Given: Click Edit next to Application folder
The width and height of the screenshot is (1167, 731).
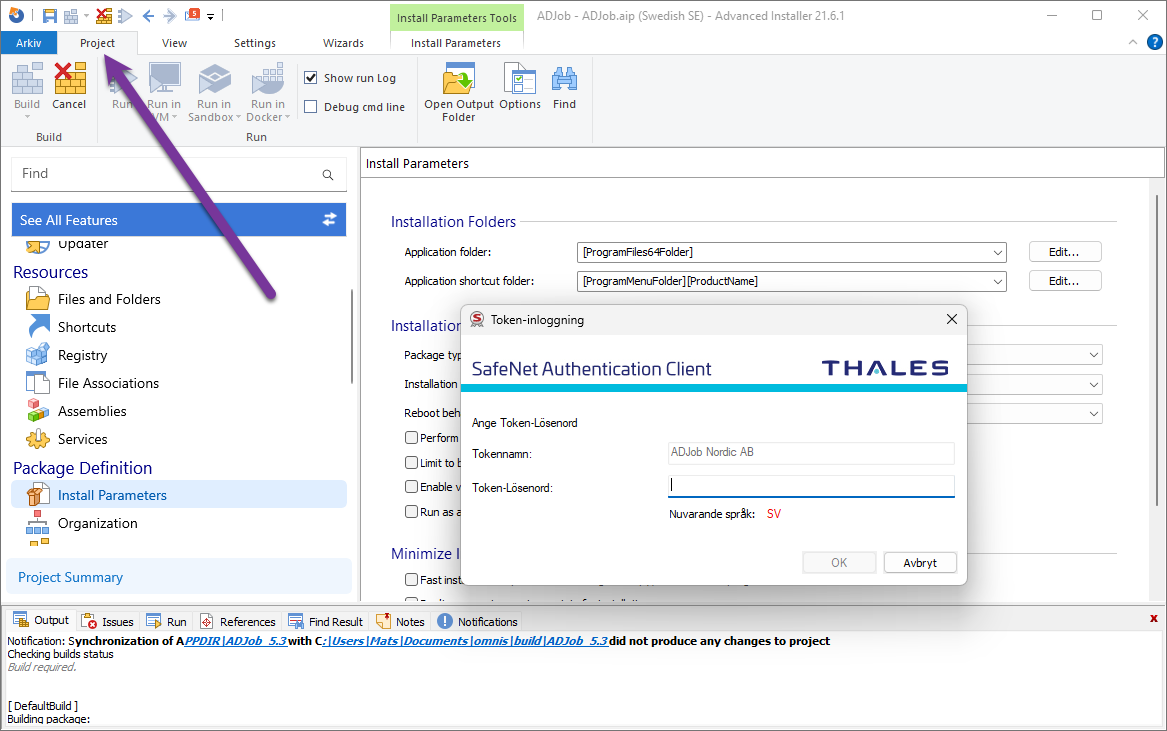Looking at the screenshot, I should pyautogui.click(x=1064, y=252).
